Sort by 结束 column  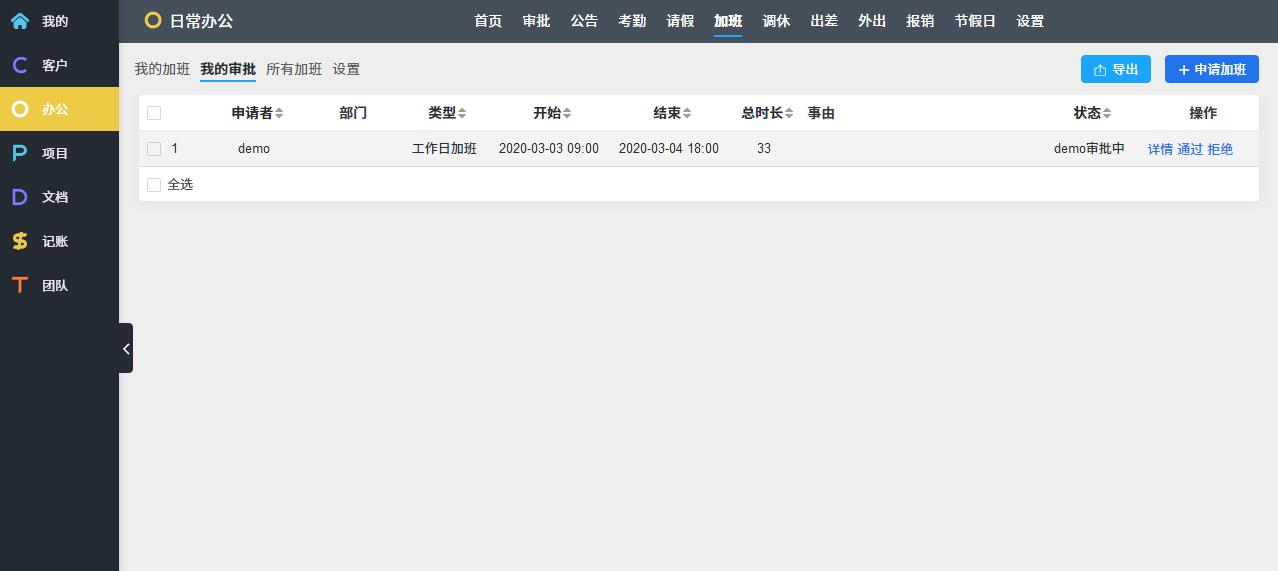672,113
